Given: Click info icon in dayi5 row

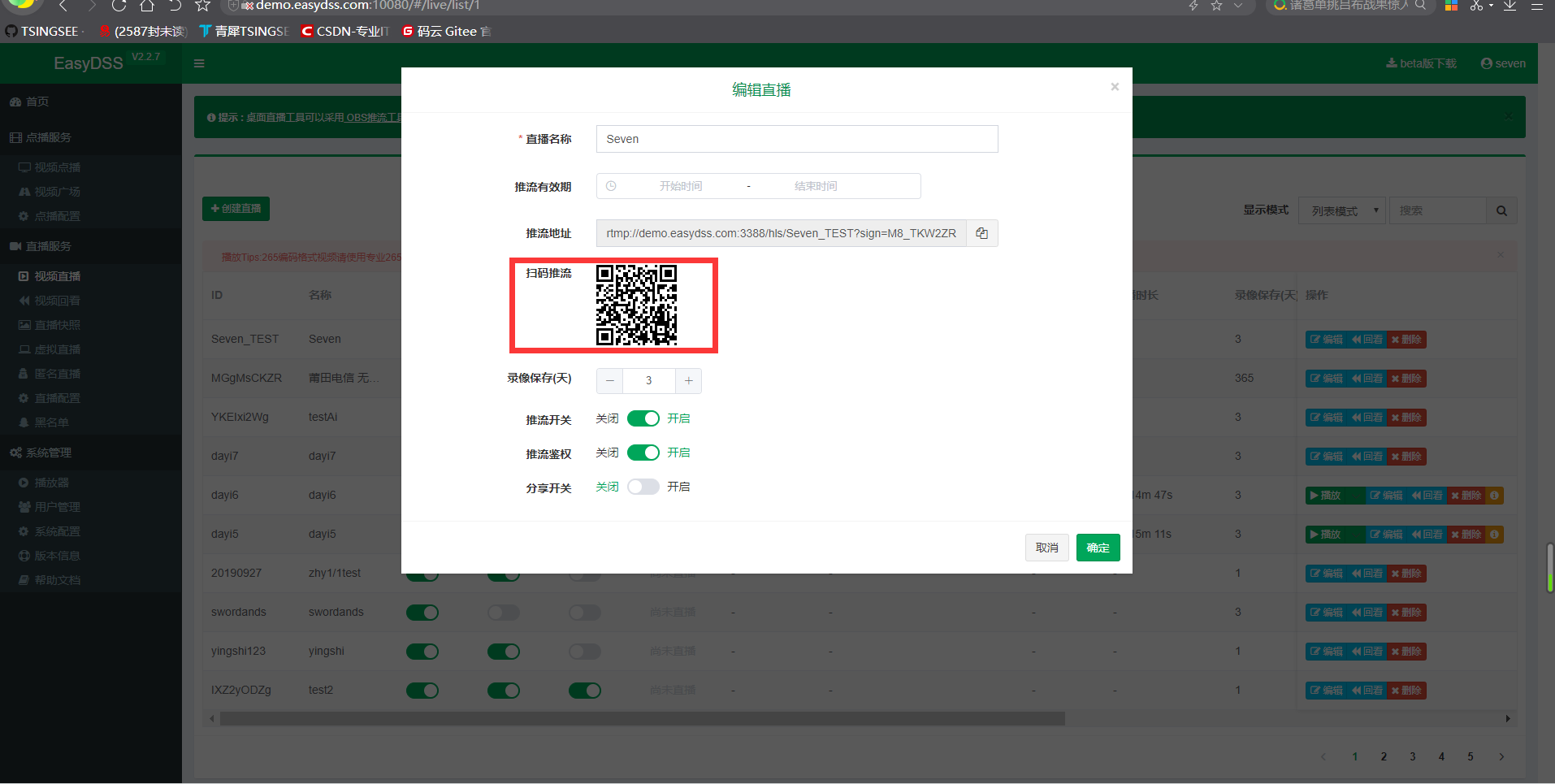Looking at the screenshot, I should [1494, 535].
